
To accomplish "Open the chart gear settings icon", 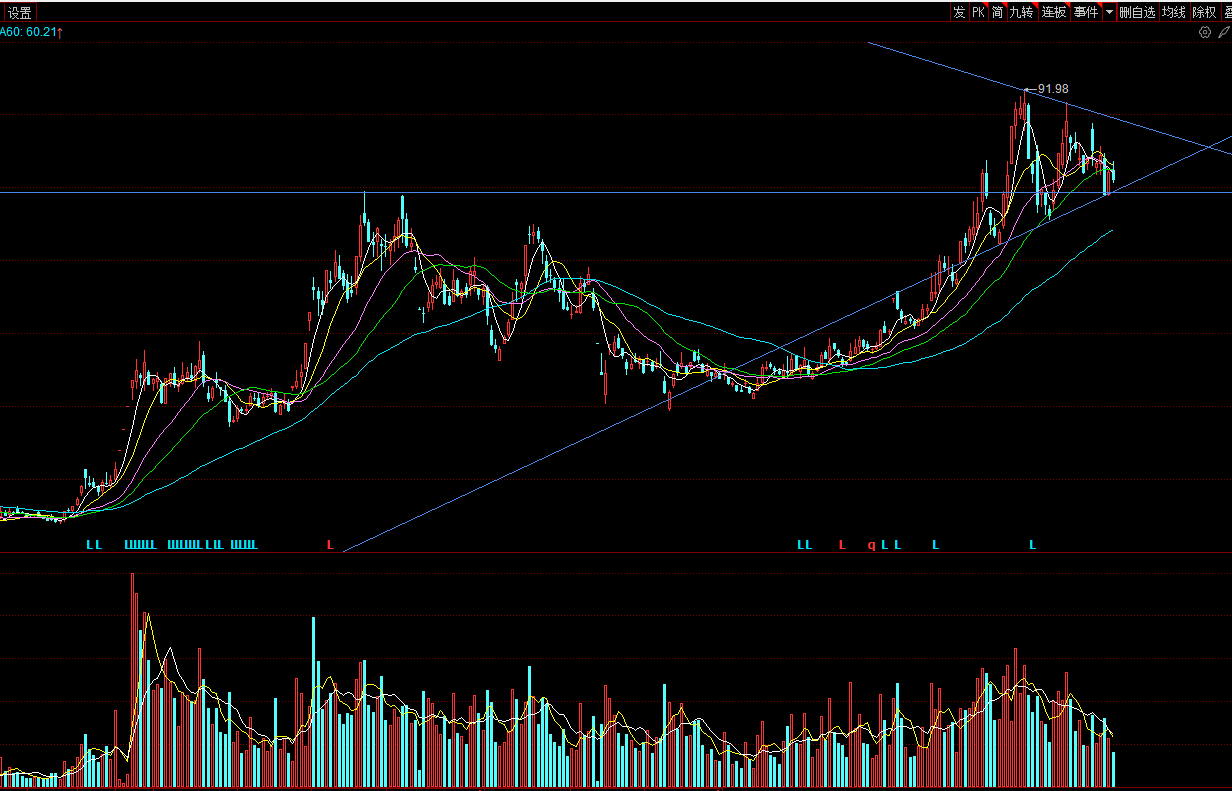I will (x=1205, y=32).
